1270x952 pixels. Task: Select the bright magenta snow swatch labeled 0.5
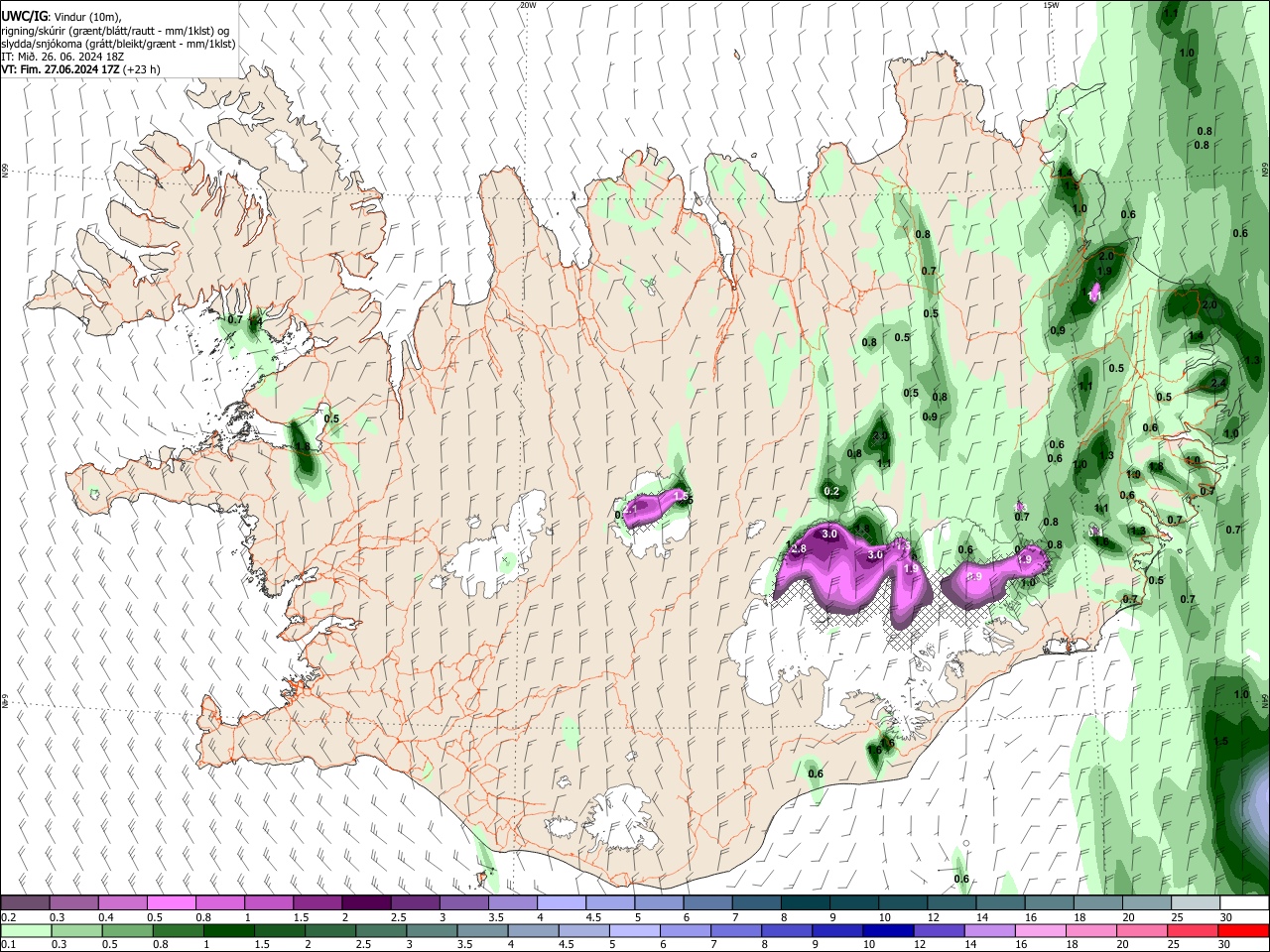point(171,902)
